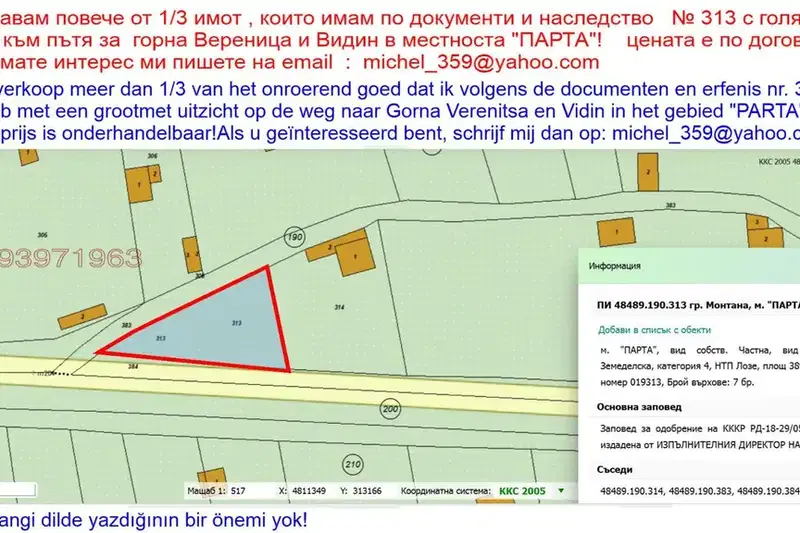Click the circled 200 road label
Image resolution: width=800 pixels, height=533 pixels.
pyautogui.click(x=390, y=409)
